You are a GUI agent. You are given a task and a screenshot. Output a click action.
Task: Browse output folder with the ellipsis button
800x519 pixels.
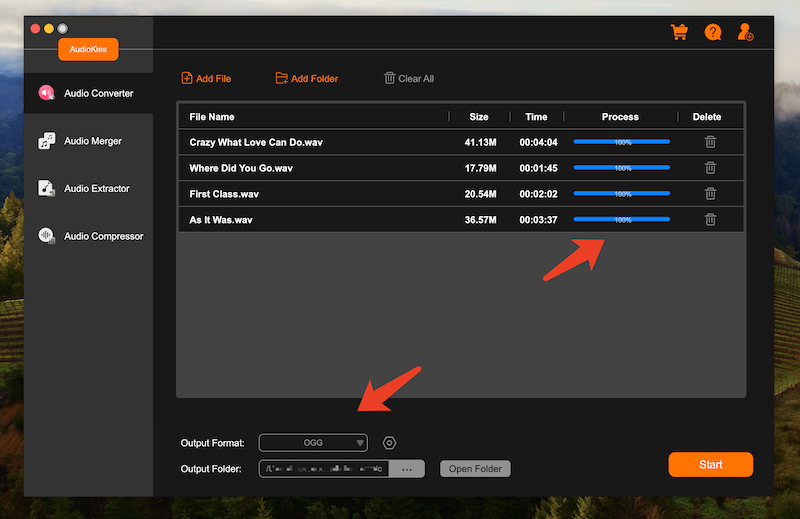point(407,469)
